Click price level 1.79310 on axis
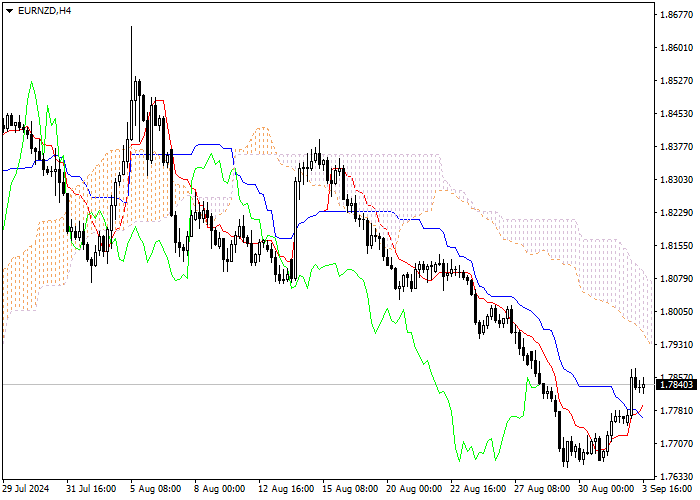 click(x=677, y=345)
